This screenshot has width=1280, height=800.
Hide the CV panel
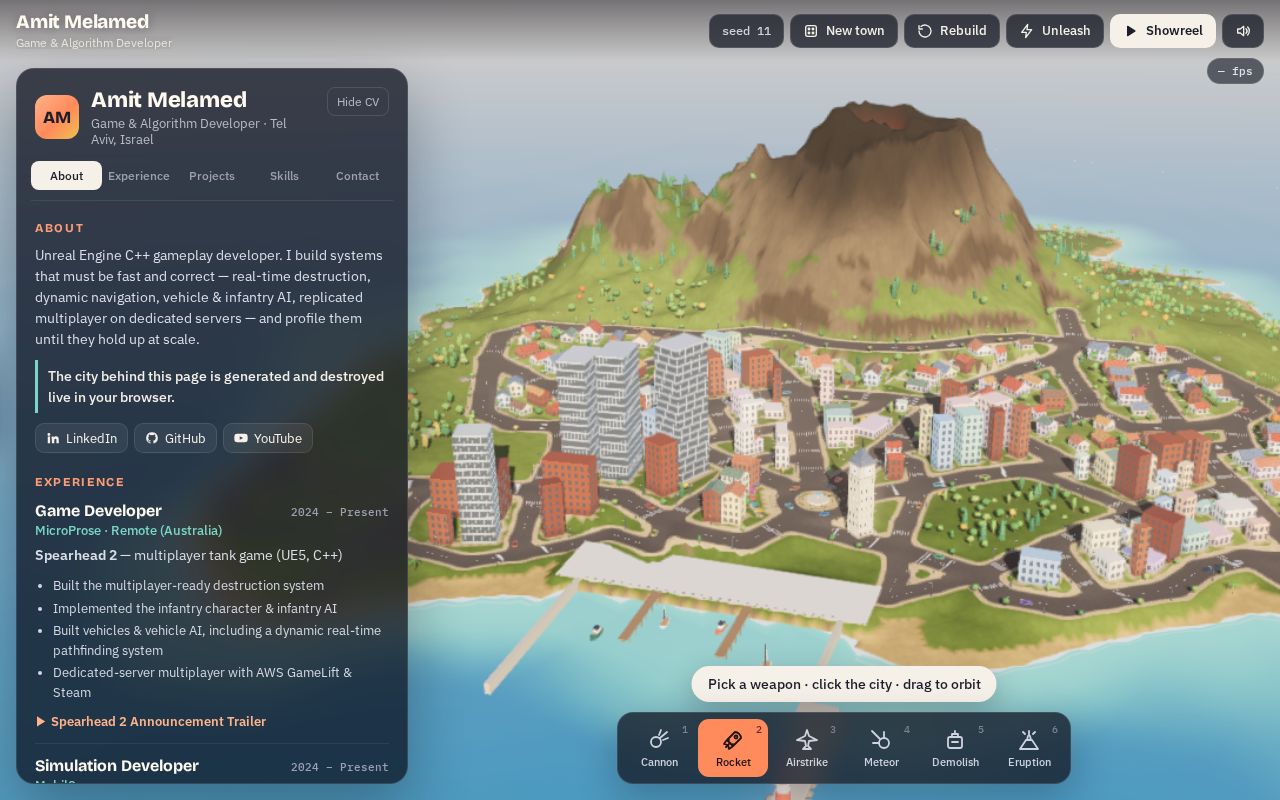(358, 102)
